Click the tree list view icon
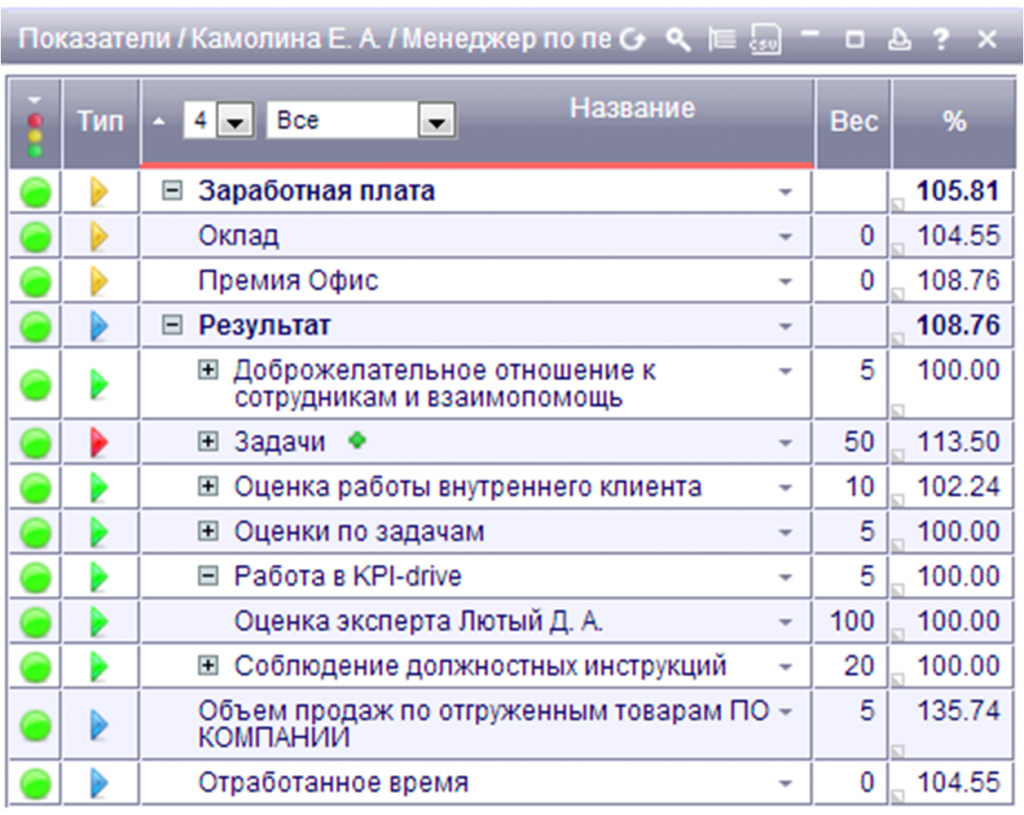Viewport: 1024px width, 815px height. pos(721,39)
